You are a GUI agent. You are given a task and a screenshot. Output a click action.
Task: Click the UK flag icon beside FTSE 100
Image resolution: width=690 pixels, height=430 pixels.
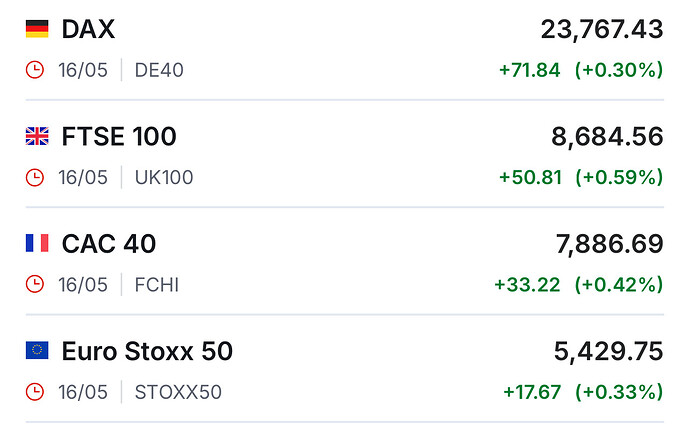coord(36,136)
